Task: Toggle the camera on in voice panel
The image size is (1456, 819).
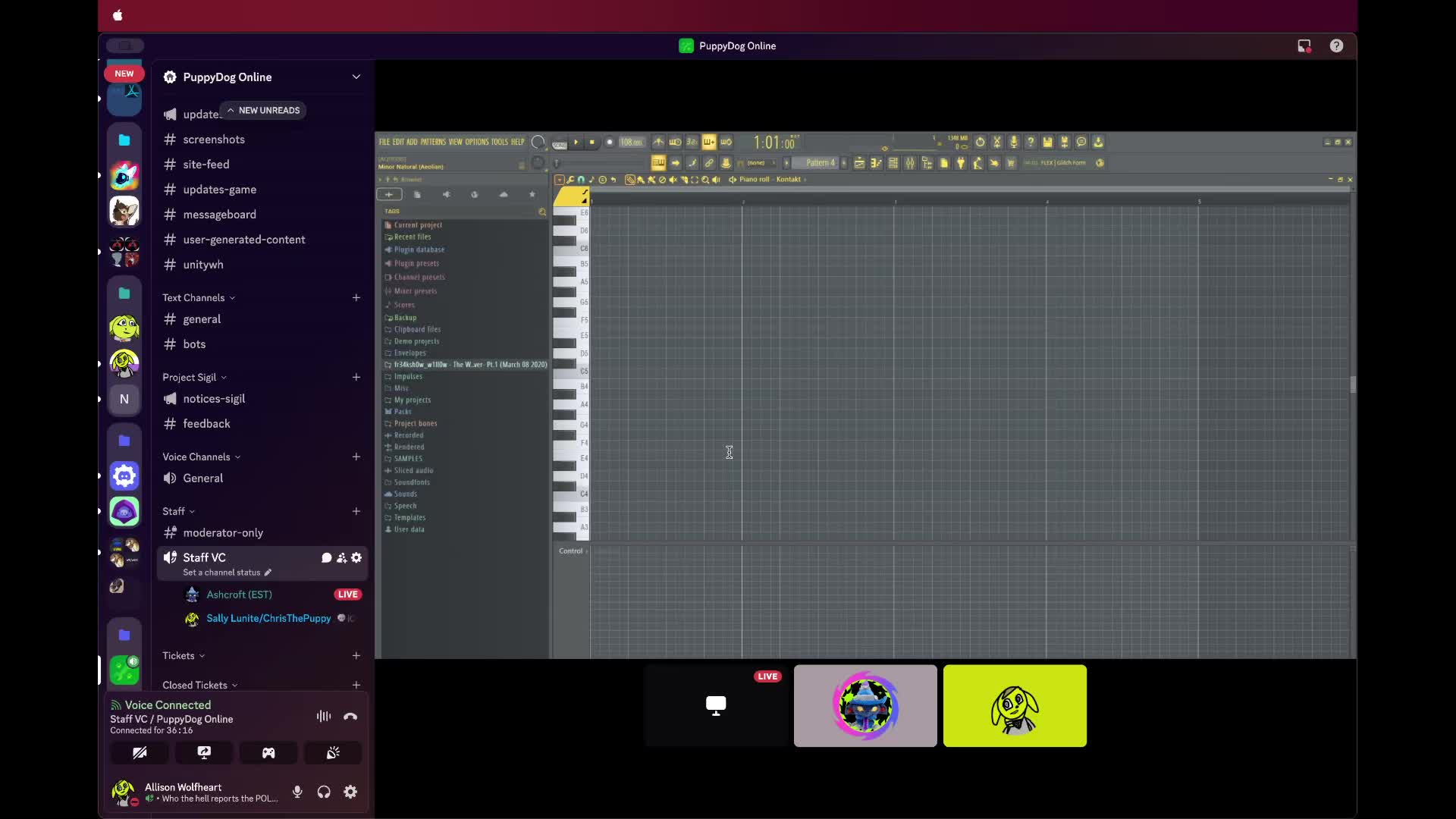Action: pyautogui.click(x=140, y=752)
